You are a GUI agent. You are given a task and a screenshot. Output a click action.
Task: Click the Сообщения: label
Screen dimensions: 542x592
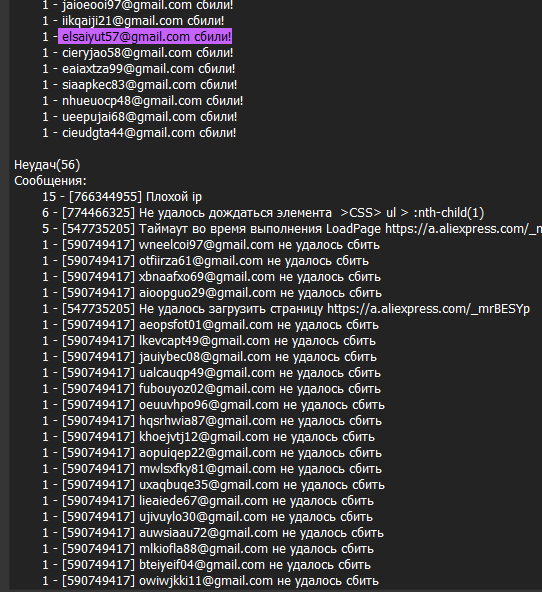coord(50,181)
